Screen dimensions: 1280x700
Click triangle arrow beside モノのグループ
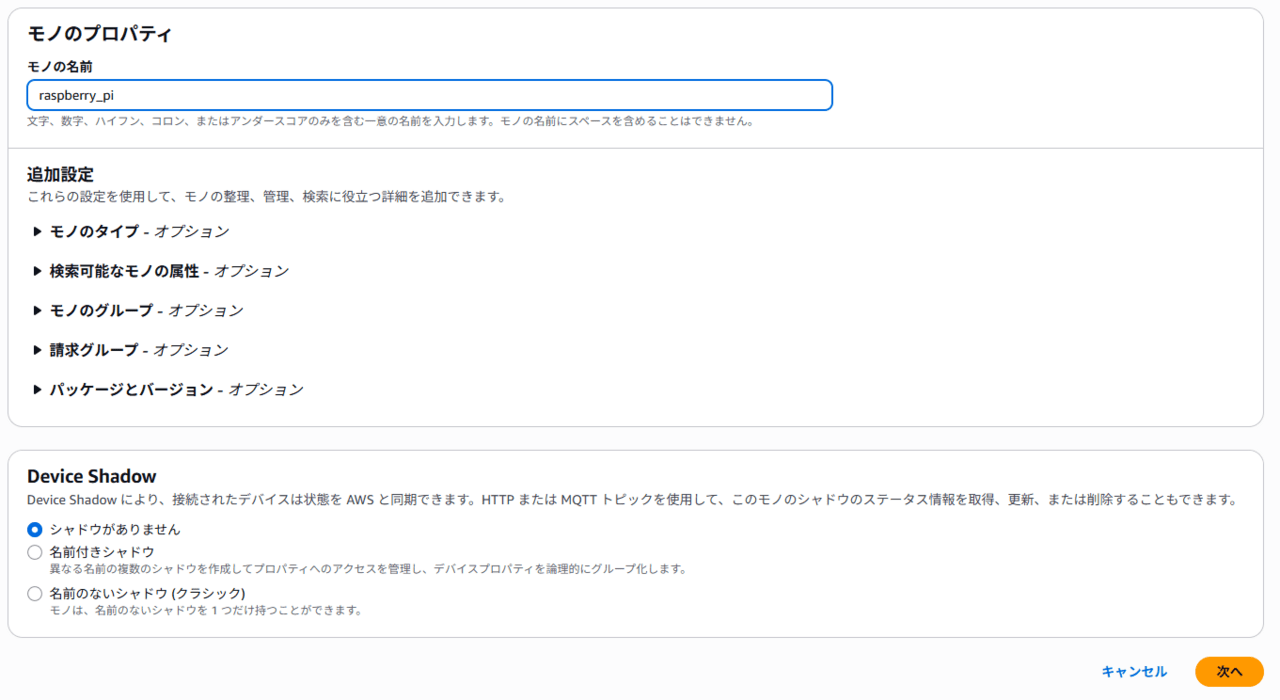[x=37, y=311]
